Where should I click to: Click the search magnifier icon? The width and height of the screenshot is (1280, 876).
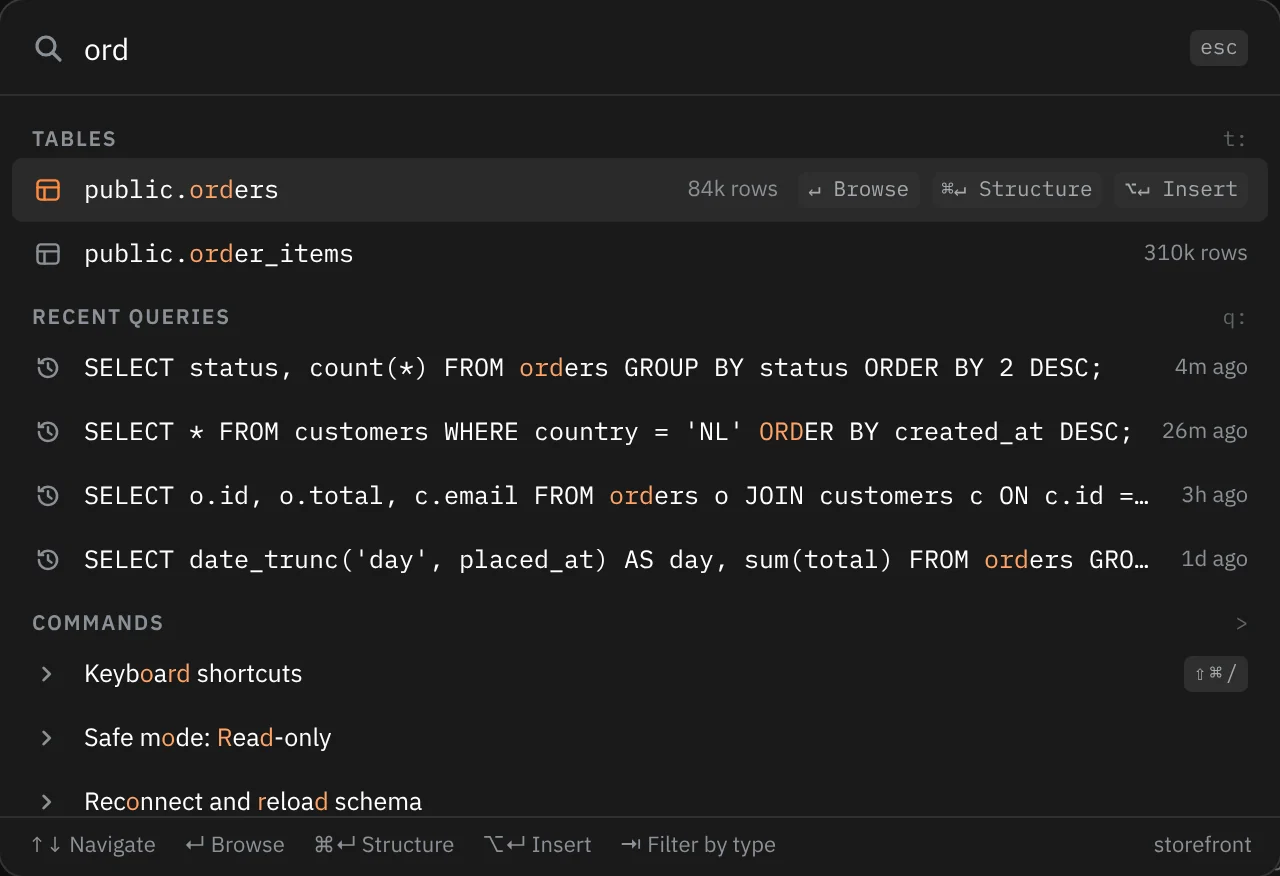tap(48, 48)
